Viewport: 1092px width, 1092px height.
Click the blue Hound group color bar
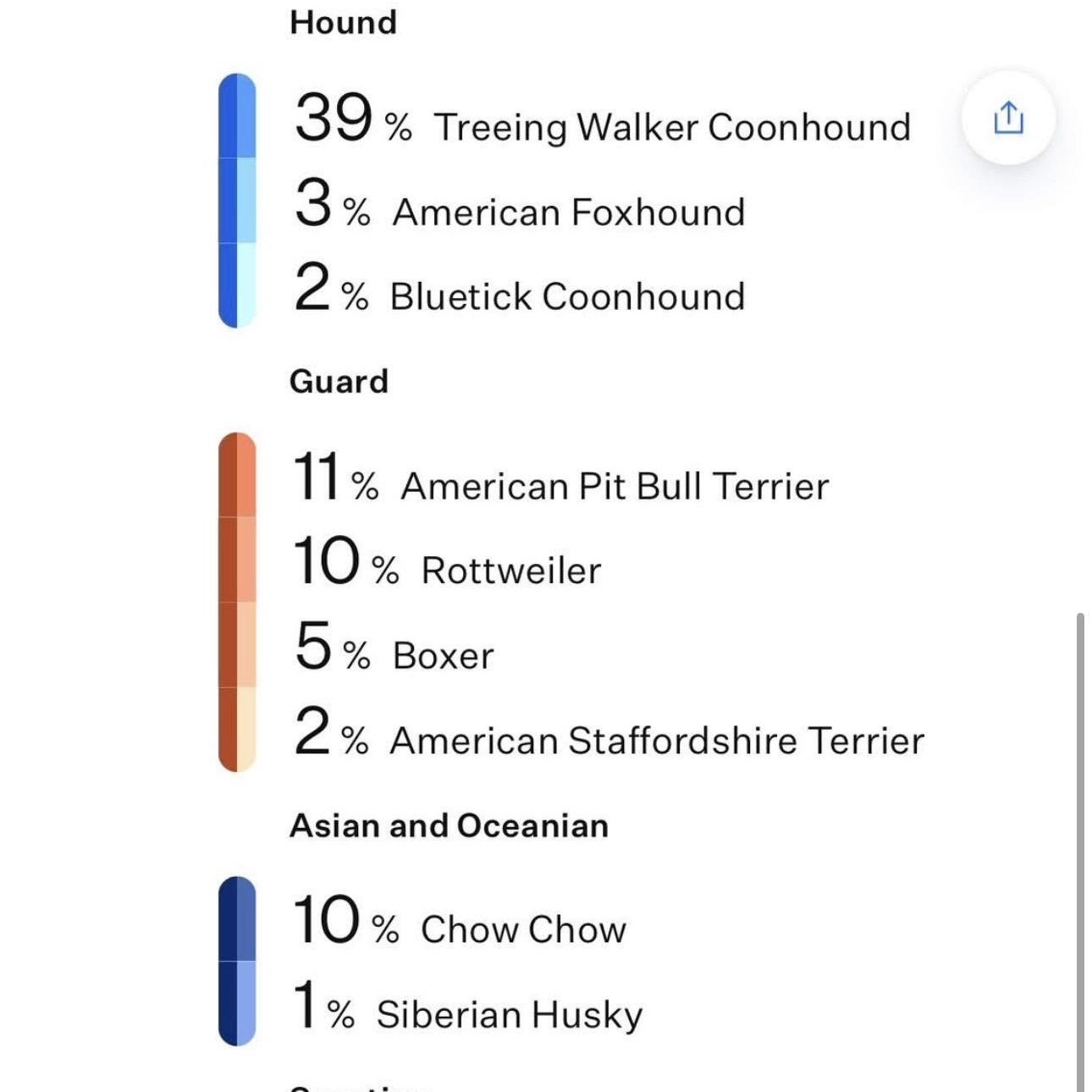pyautogui.click(x=237, y=201)
